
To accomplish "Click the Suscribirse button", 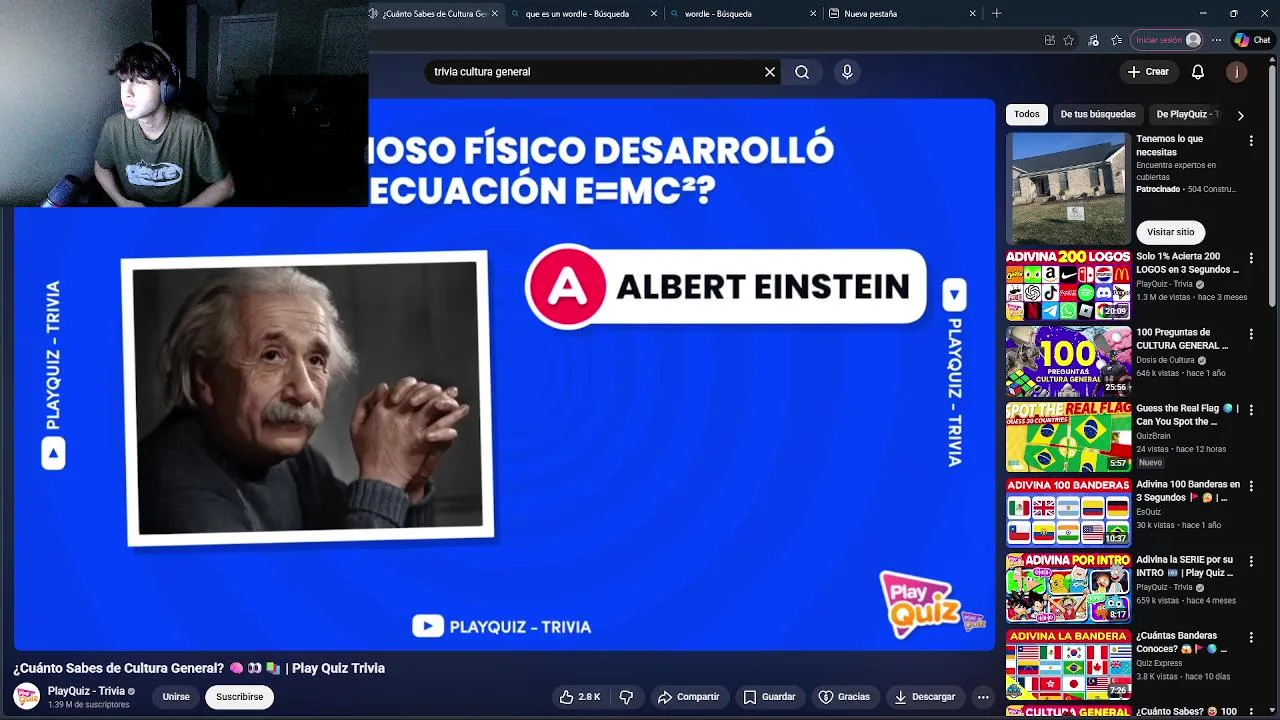I will 240,697.
